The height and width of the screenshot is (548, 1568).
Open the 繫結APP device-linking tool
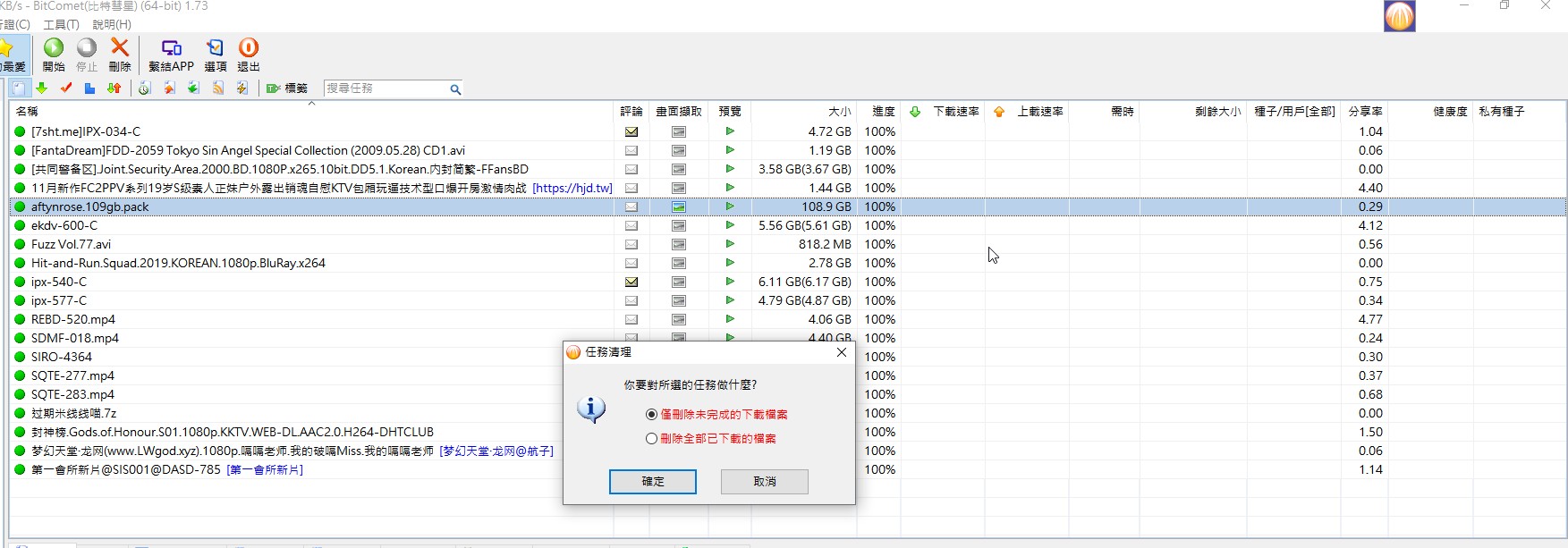click(x=171, y=55)
